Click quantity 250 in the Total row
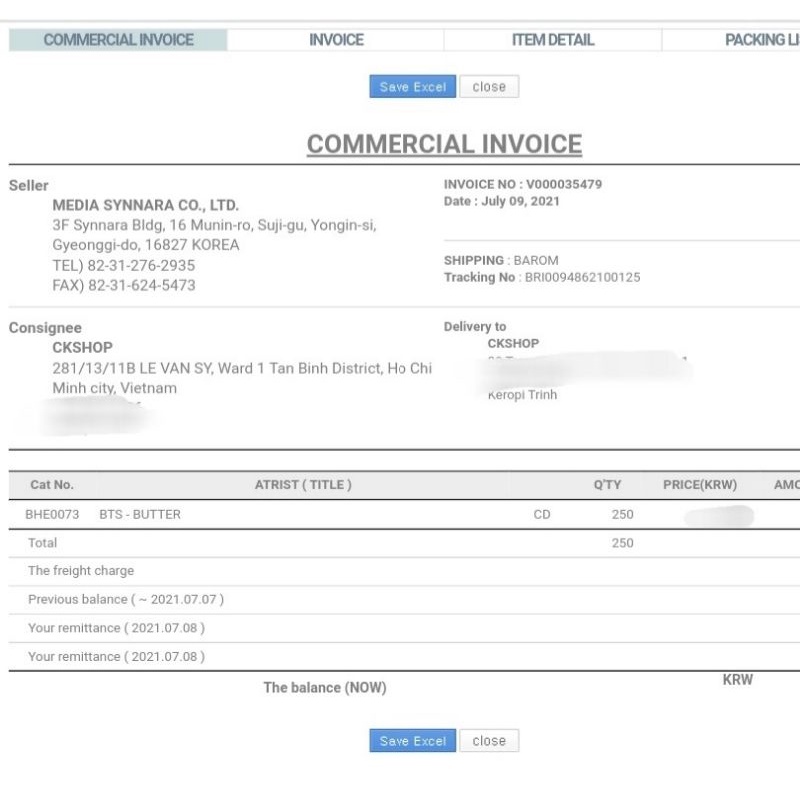This screenshot has height=800, width=800. 622,543
